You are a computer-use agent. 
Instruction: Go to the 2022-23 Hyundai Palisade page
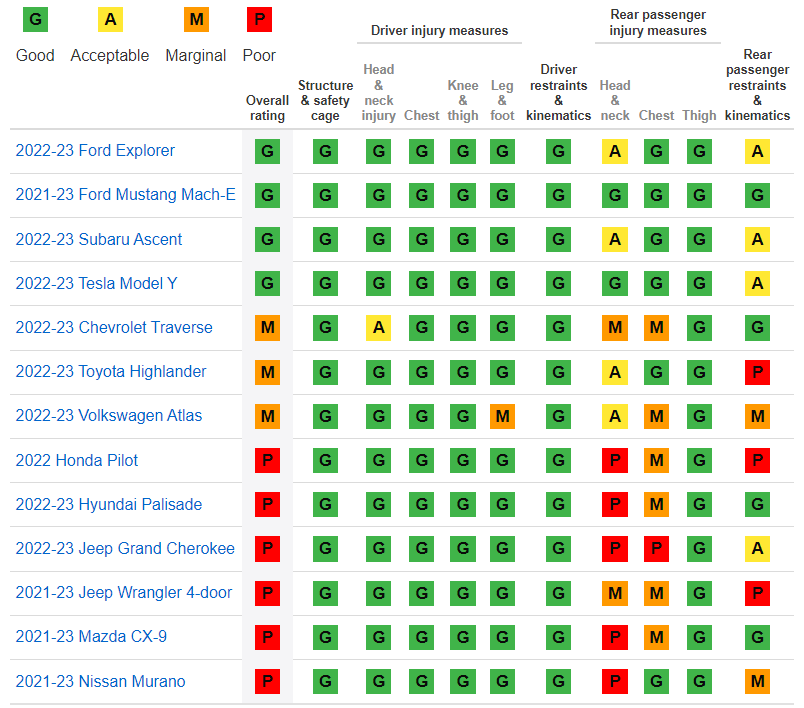(108, 505)
